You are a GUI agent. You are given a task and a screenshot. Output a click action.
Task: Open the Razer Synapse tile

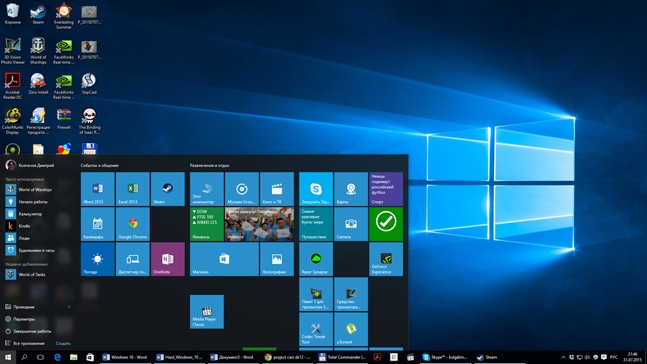coord(316,259)
